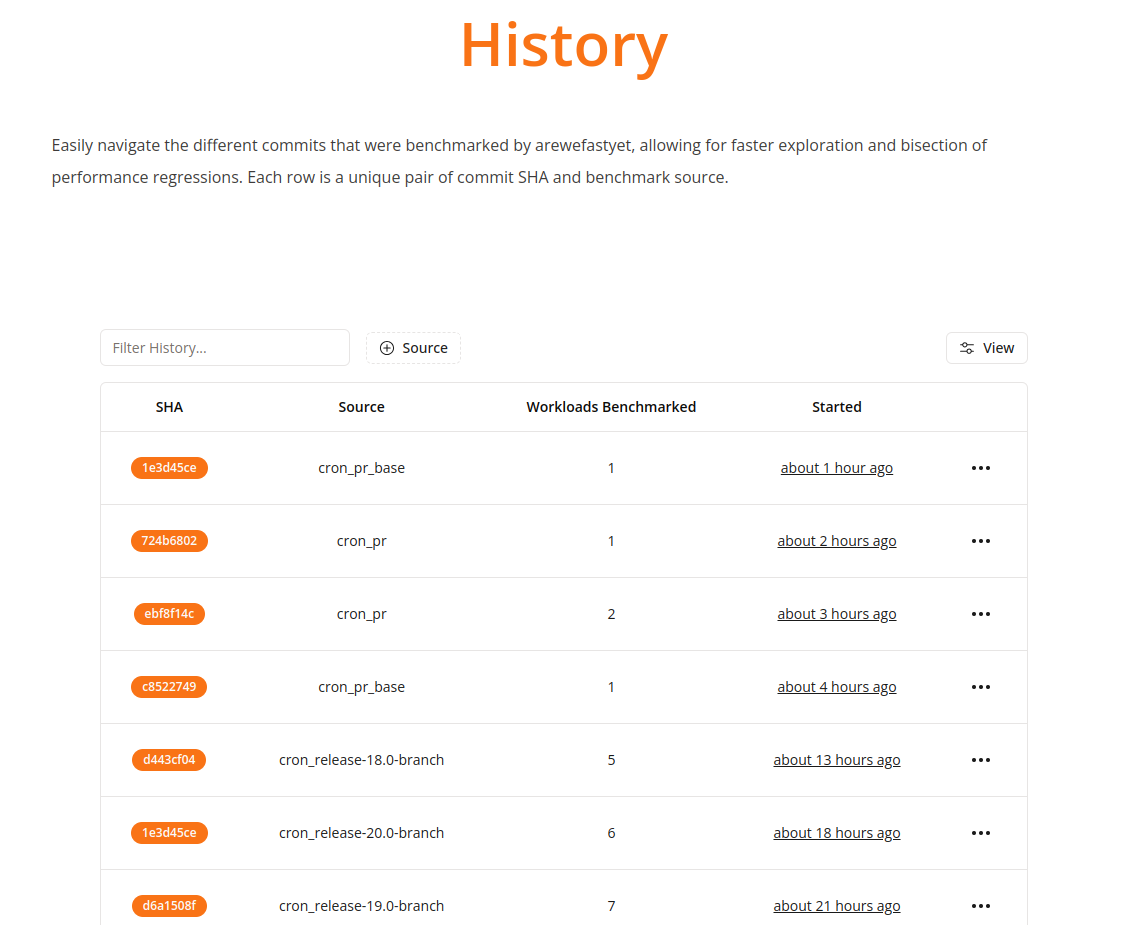Viewport: 1145px width, 925px height.
Task: Click SHA badge d443cf04
Action: 169,760
